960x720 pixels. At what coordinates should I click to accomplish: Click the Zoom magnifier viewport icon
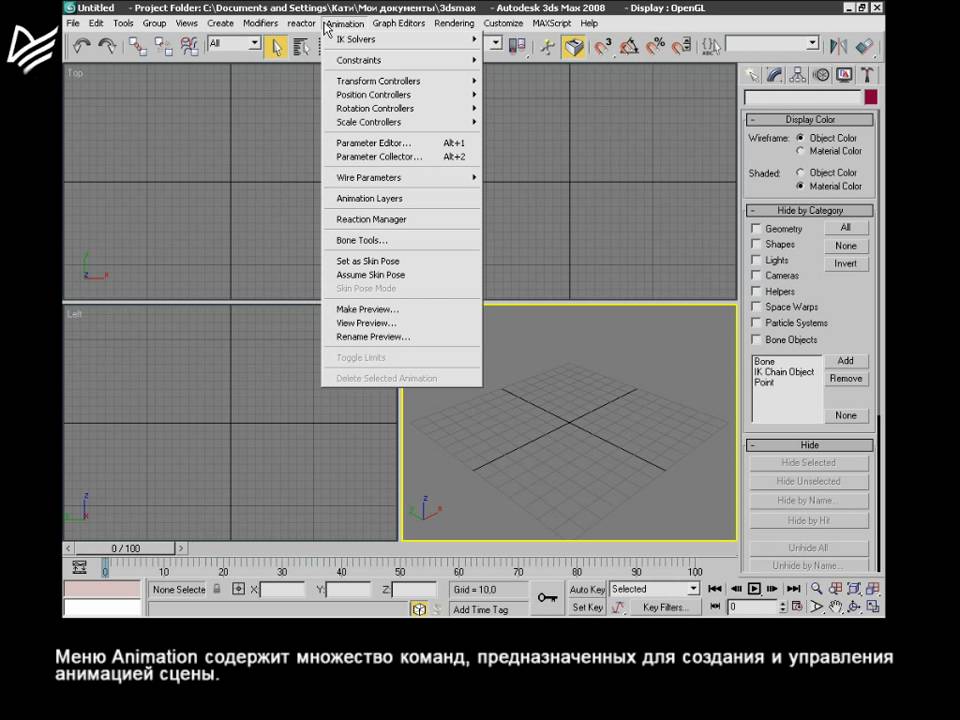pos(816,588)
